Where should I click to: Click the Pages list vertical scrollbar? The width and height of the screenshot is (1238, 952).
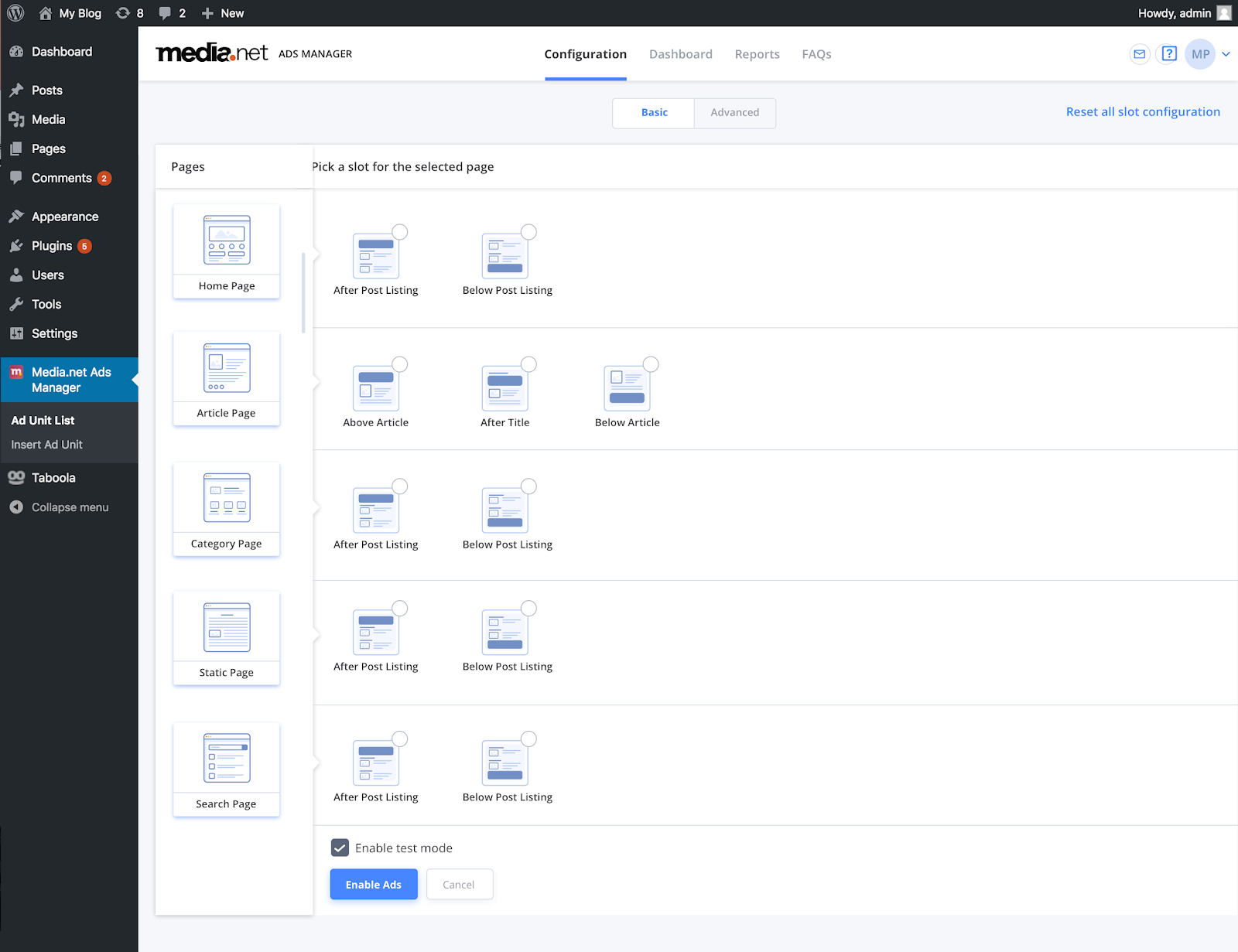[x=303, y=292]
